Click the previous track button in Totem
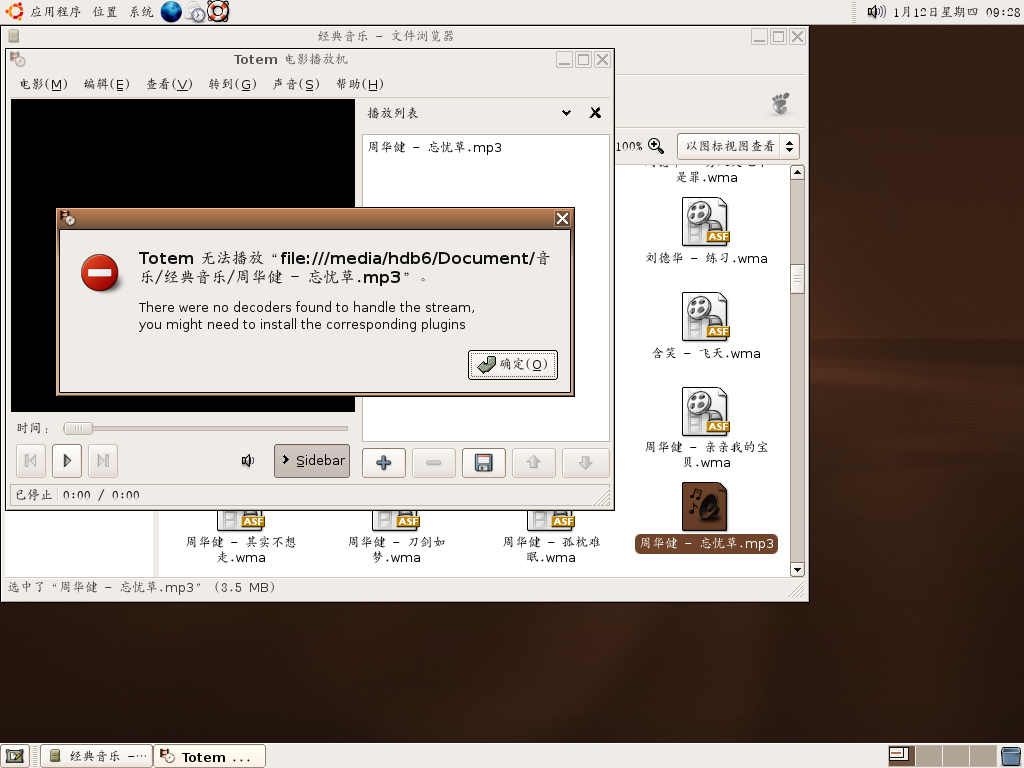Image resolution: width=1024 pixels, height=768 pixels. coord(31,461)
